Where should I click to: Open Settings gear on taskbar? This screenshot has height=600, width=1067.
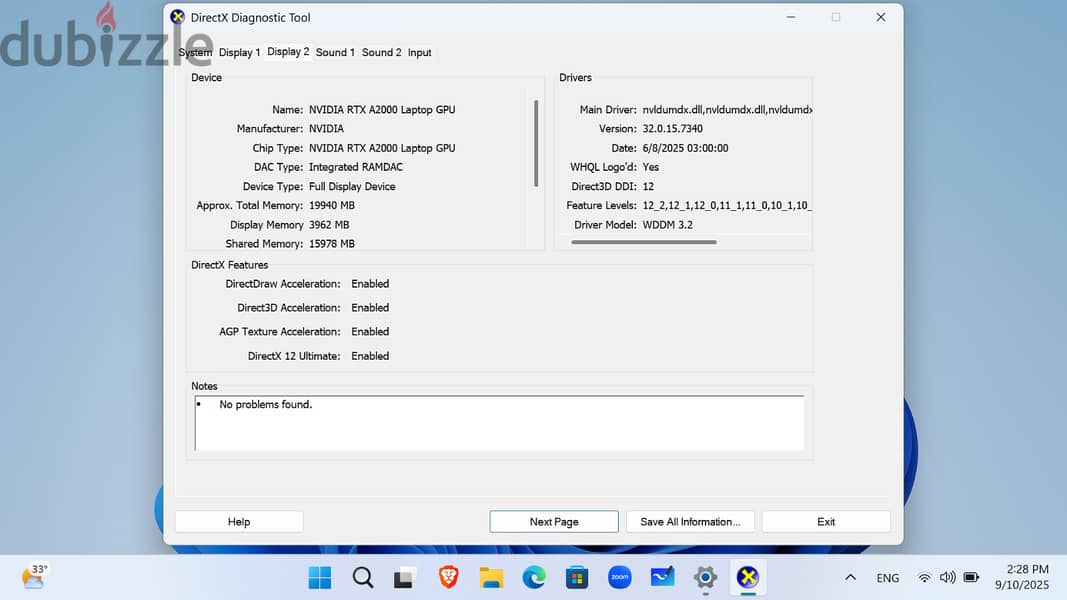[x=706, y=578]
